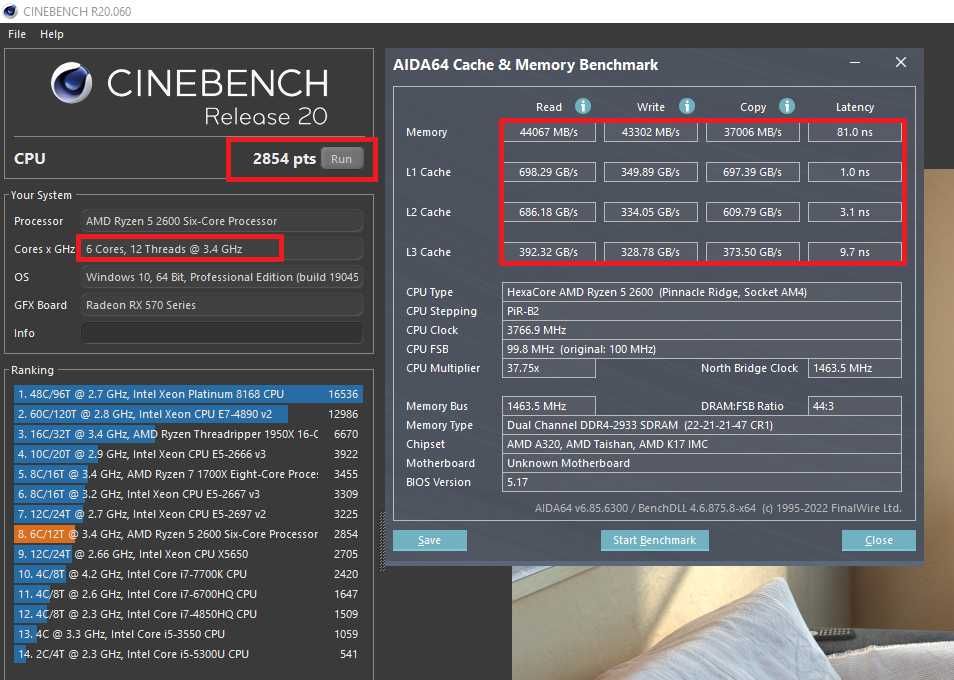The image size is (954, 680).
Task: Click the CPU FSB value 99.8 MHz
Action: coord(702,349)
